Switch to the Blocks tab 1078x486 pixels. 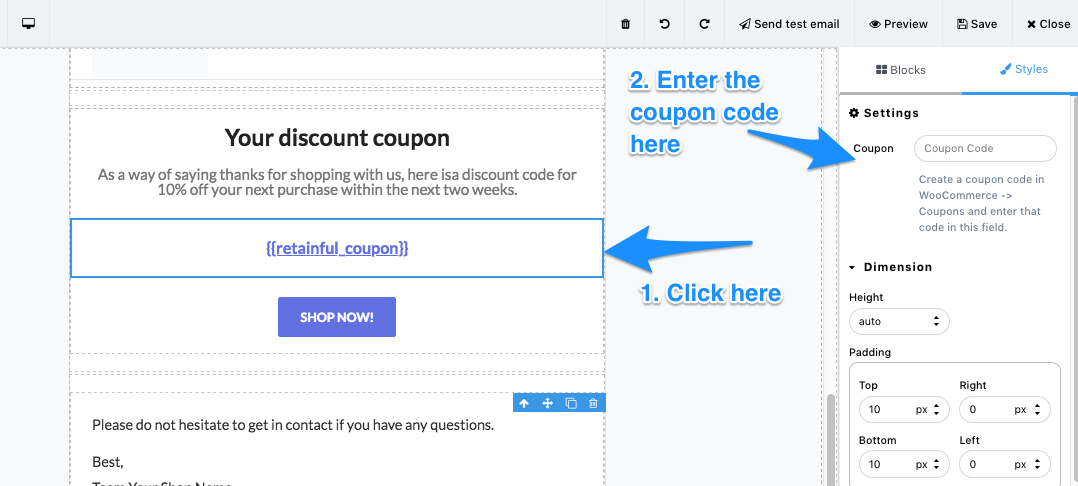pos(900,70)
